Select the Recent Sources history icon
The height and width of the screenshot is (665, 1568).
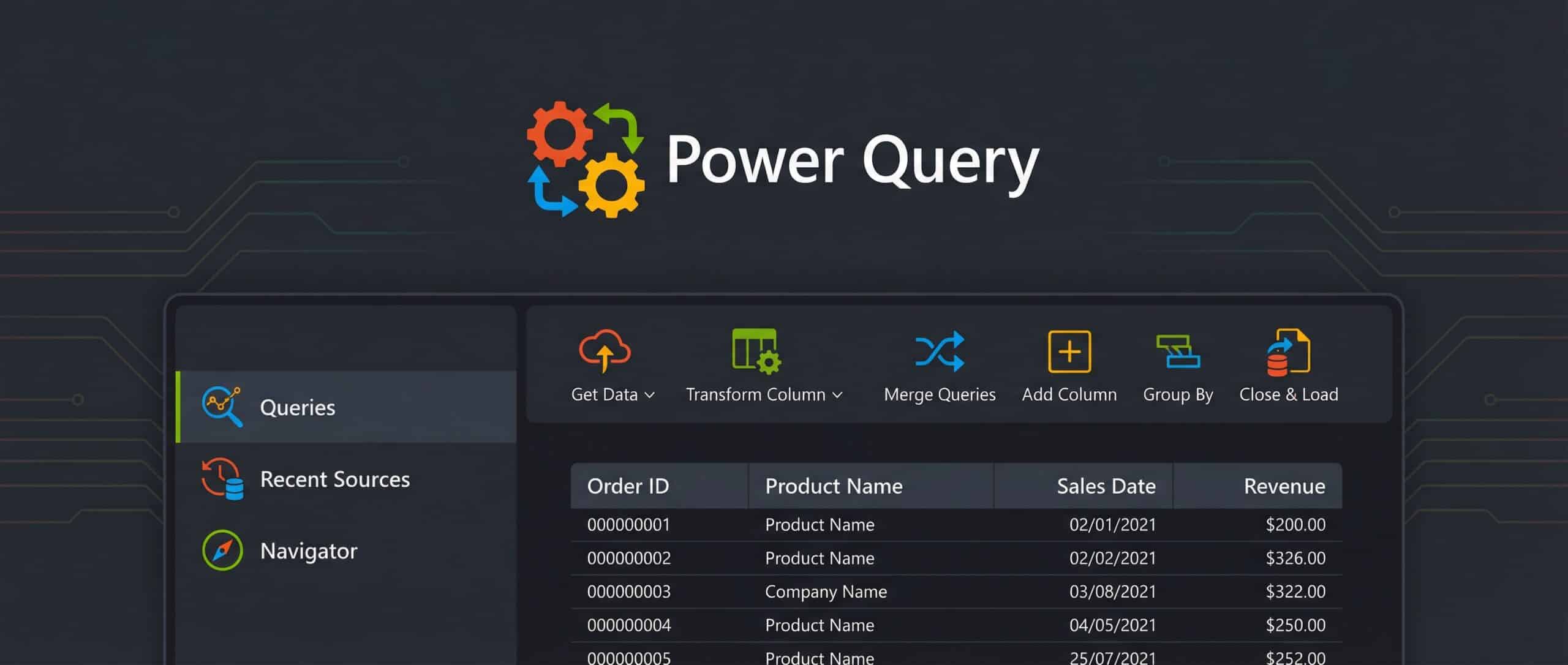(221, 479)
